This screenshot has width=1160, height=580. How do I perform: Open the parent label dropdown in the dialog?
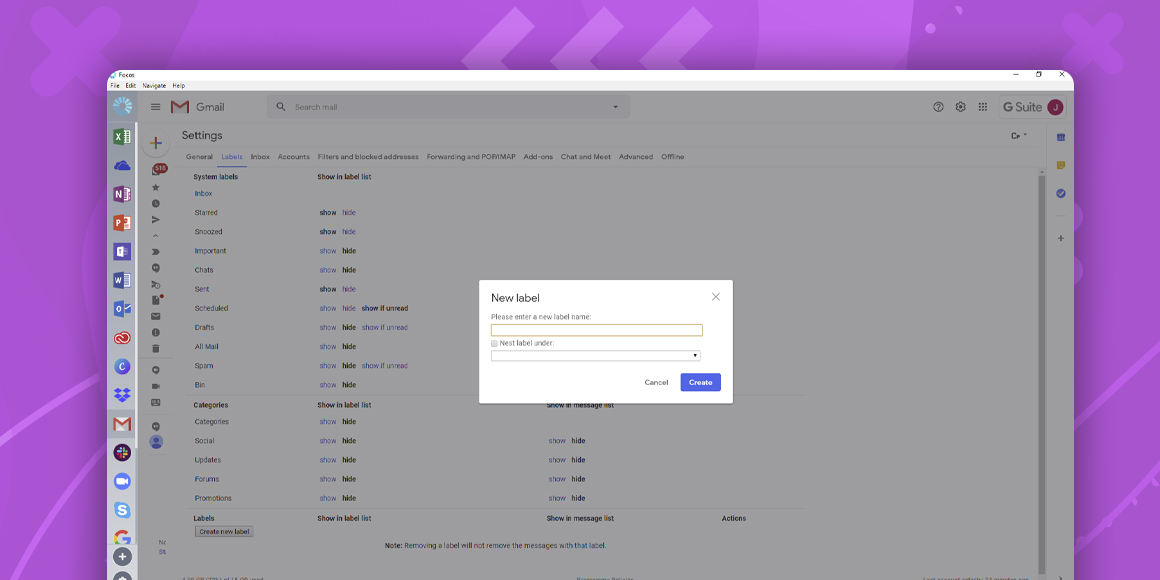[x=596, y=356]
